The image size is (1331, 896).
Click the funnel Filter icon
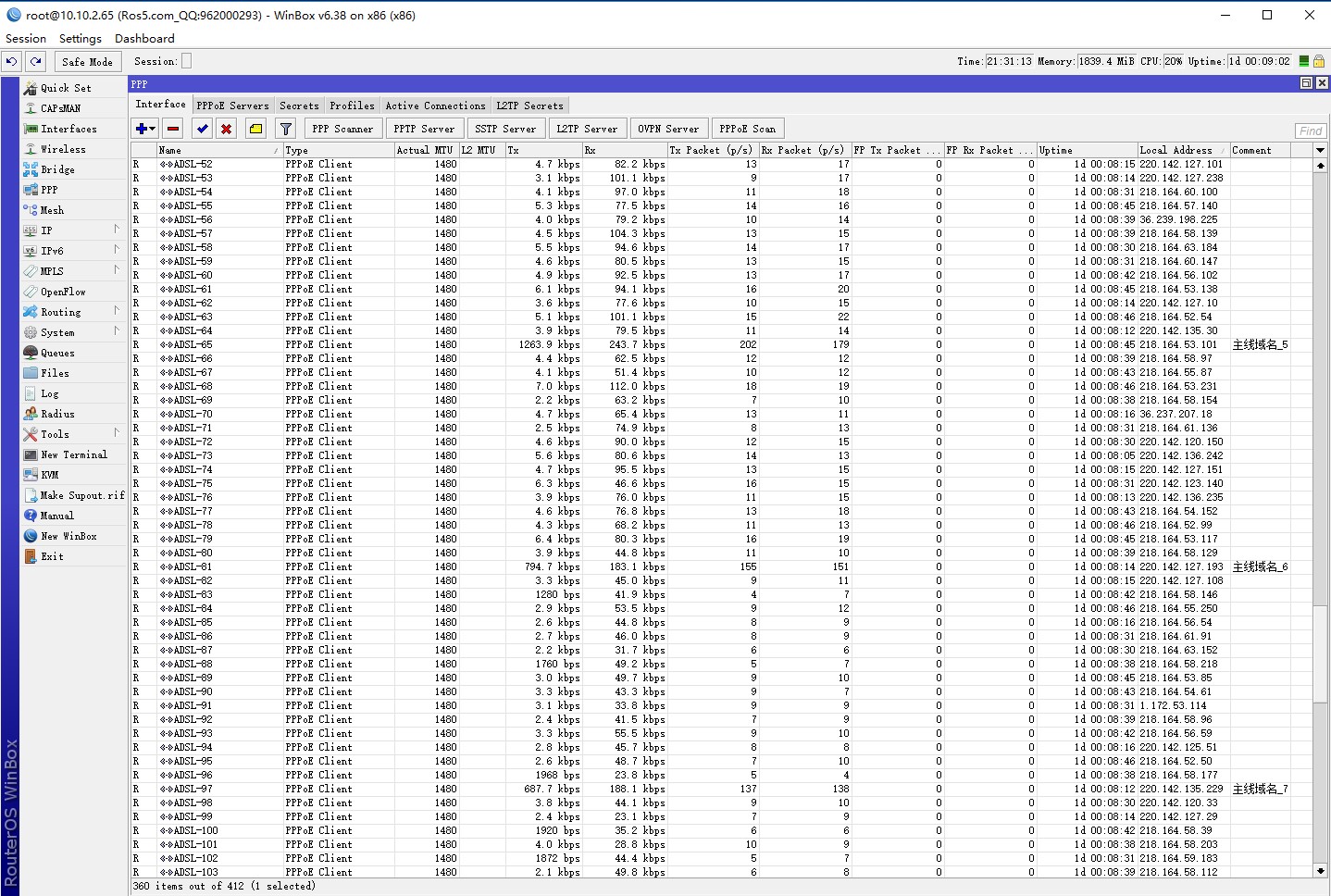[286, 129]
